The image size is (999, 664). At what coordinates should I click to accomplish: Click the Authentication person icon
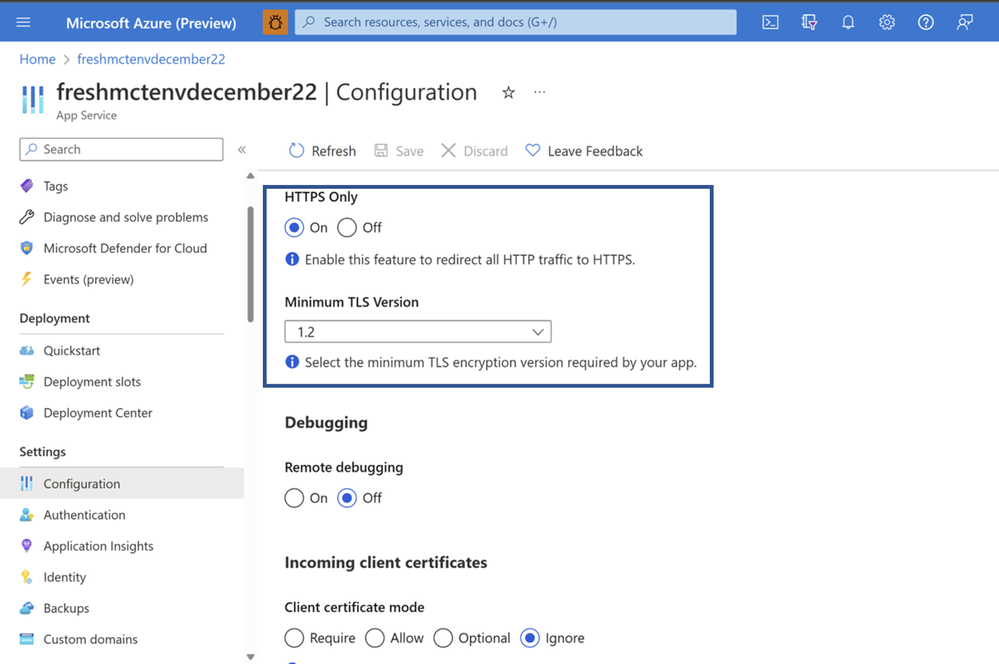point(27,515)
